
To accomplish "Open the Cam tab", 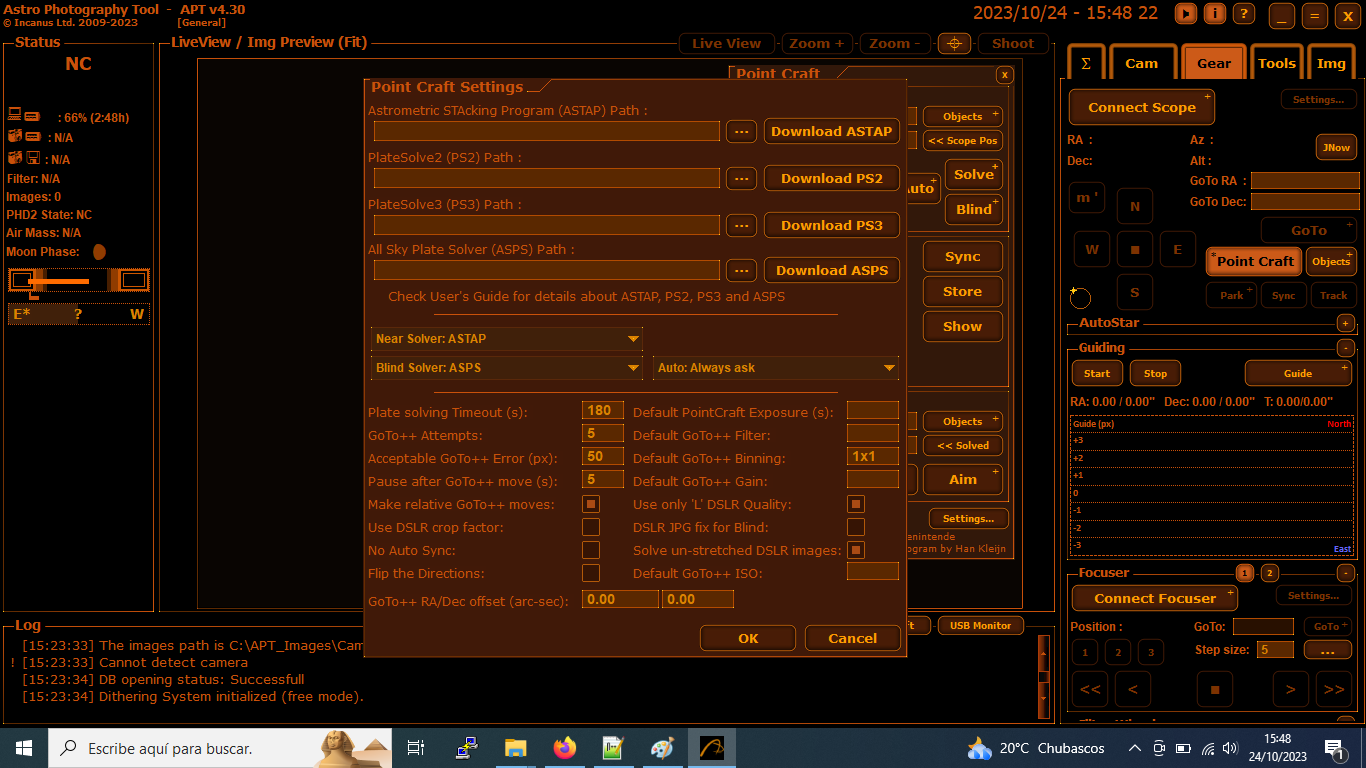I will [1141, 62].
